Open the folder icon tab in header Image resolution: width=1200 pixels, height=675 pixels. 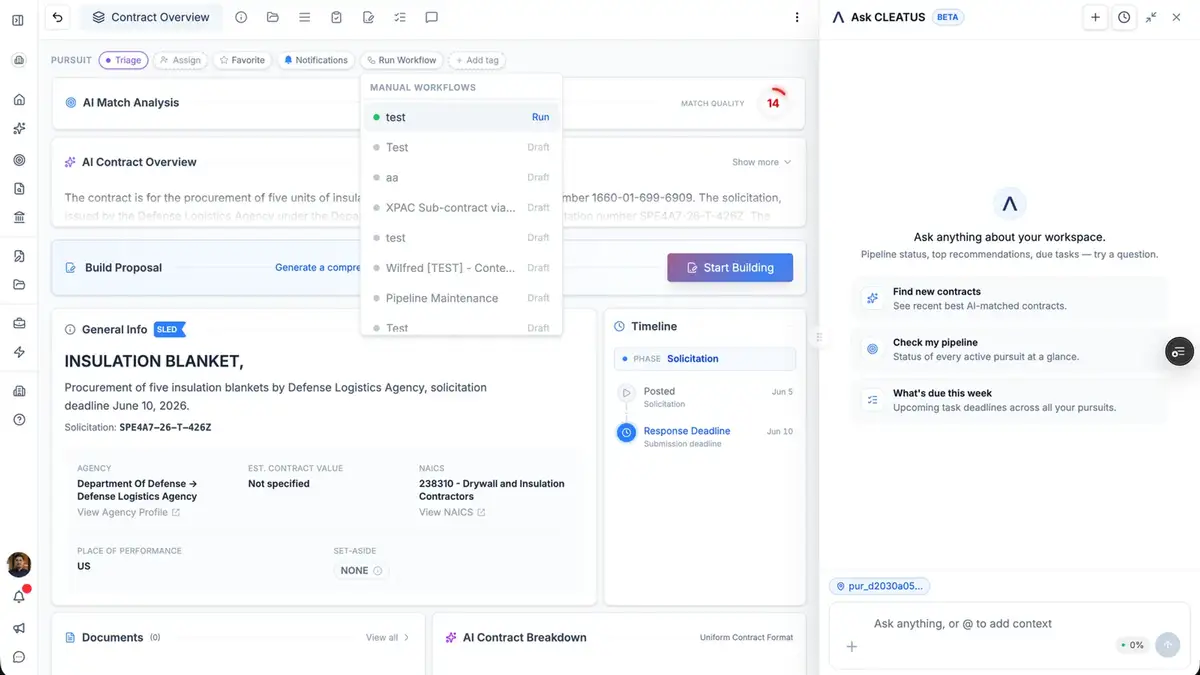point(273,17)
